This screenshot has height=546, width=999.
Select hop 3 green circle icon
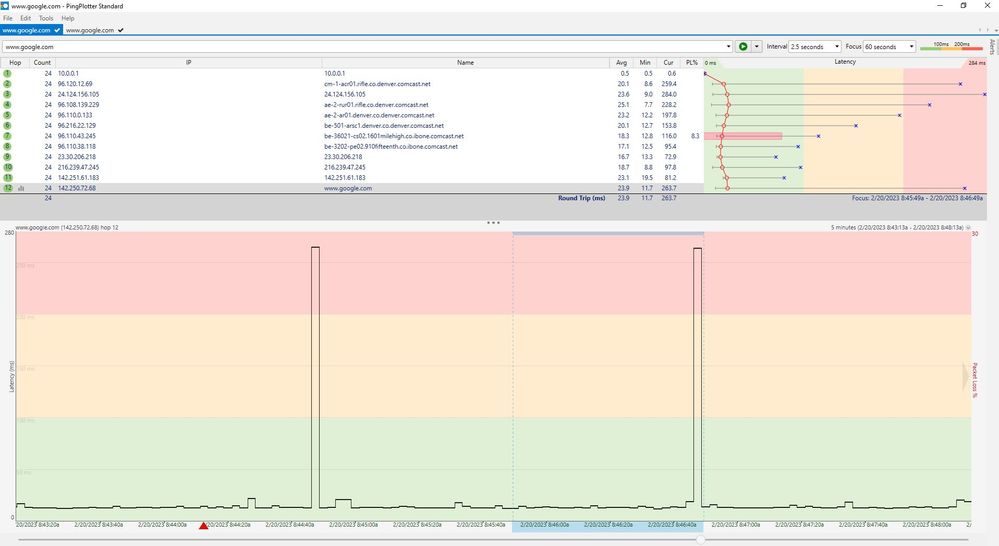click(8, 94)
